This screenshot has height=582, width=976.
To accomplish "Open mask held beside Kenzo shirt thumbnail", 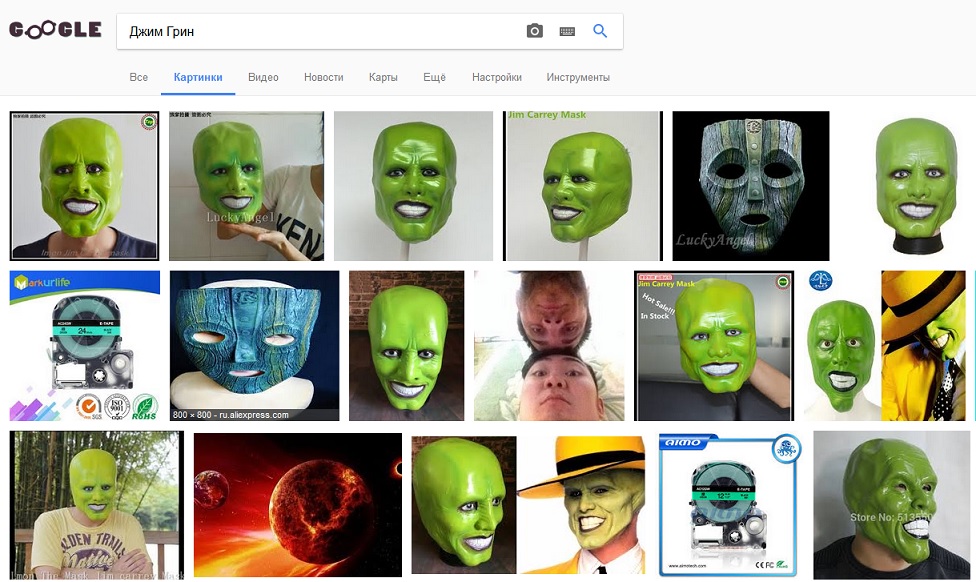I will tap(246, 185).
